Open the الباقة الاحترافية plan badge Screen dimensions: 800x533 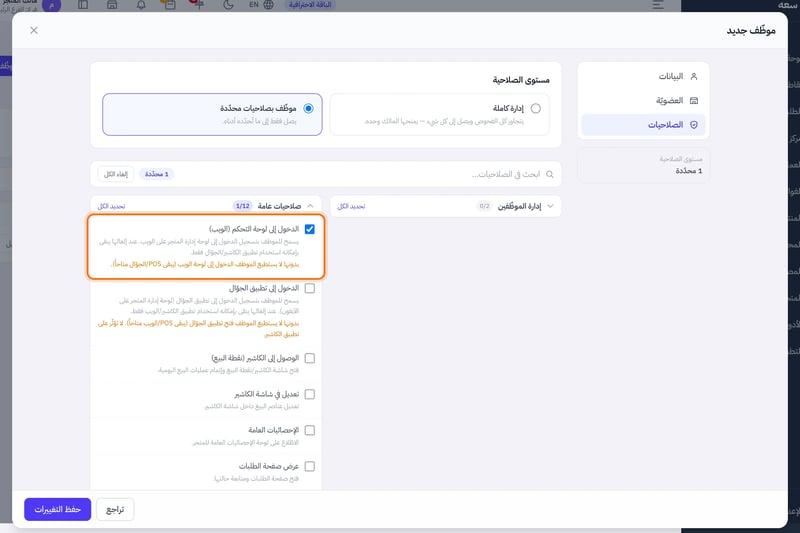[310, 5]
